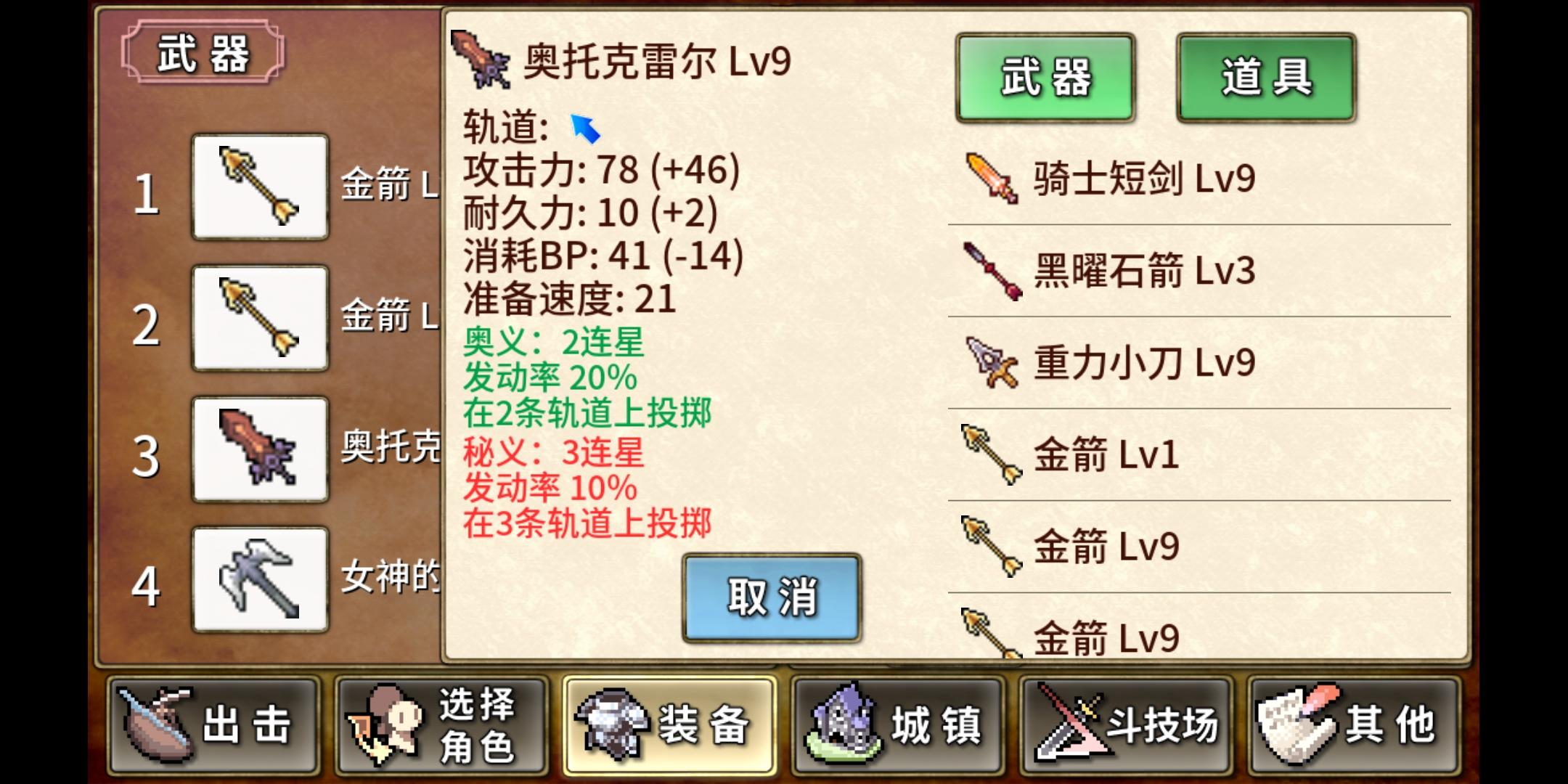Choose 黑曜石箭 Lv3 from the list

pyautogui.click(x=1199, y=271)
